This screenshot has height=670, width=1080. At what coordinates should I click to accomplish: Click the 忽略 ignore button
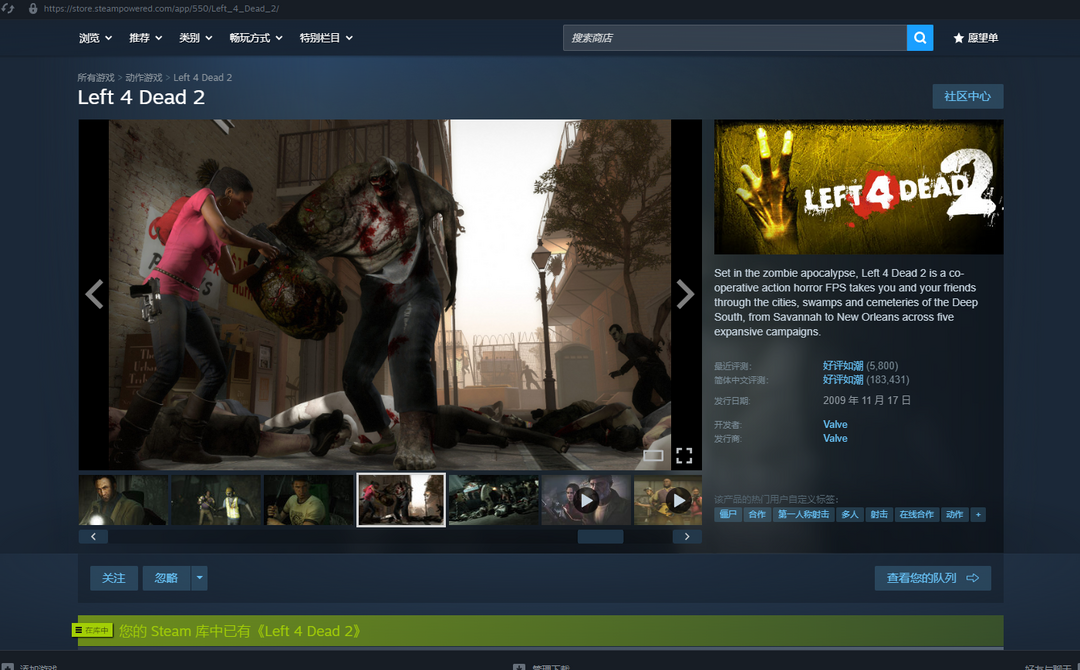pos(166,578)
